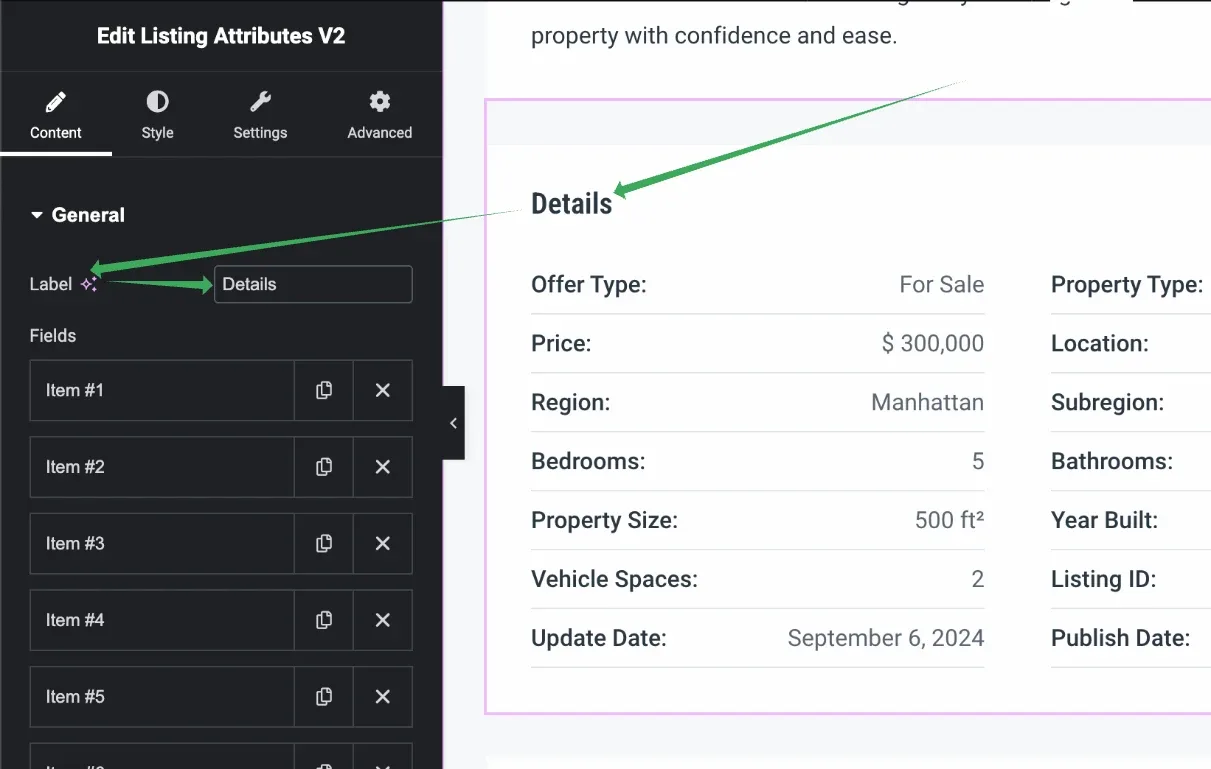The image size is (1211, 769).
Task: Duplicate Item #5
Action: coord(324,697)
